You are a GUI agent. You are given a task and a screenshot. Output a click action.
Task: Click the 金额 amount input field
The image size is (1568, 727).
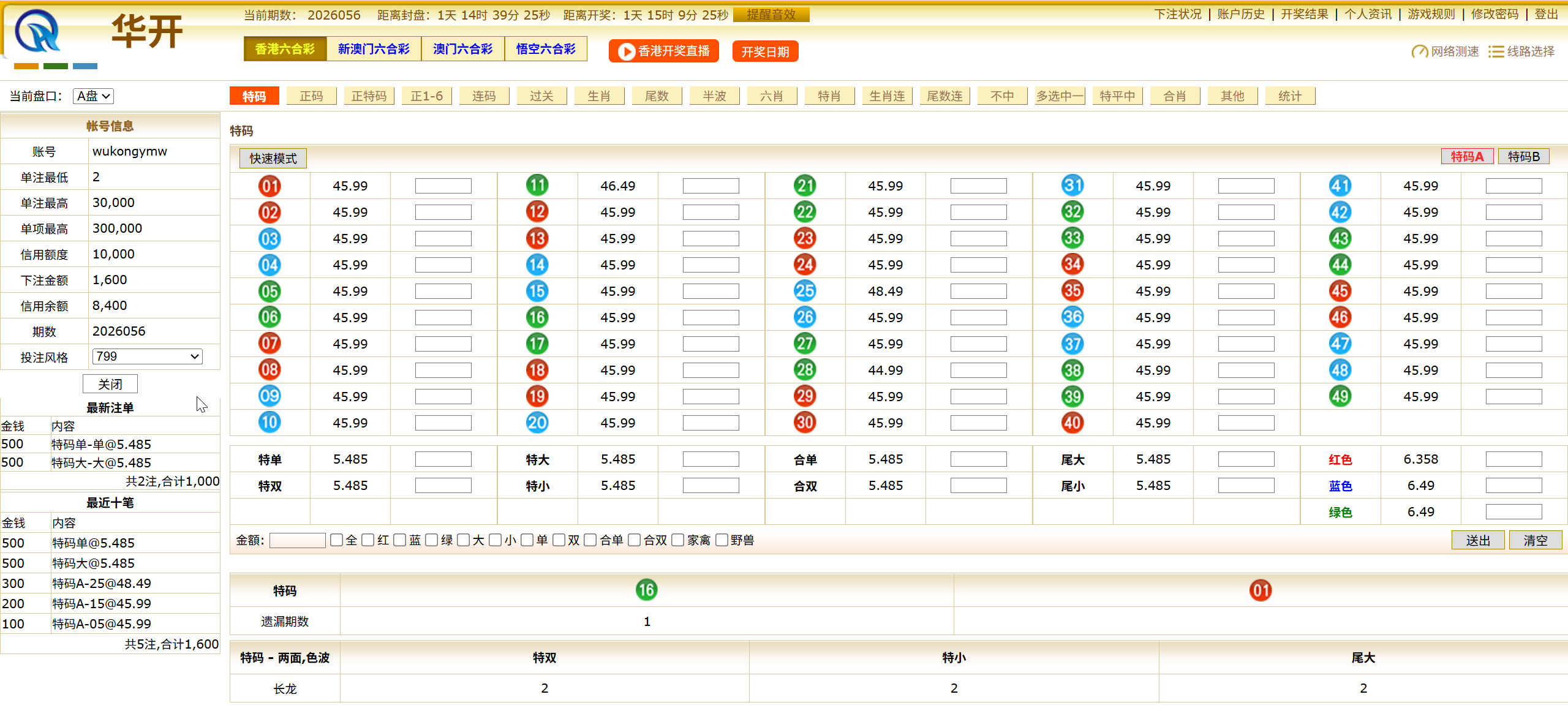point(298,540)
